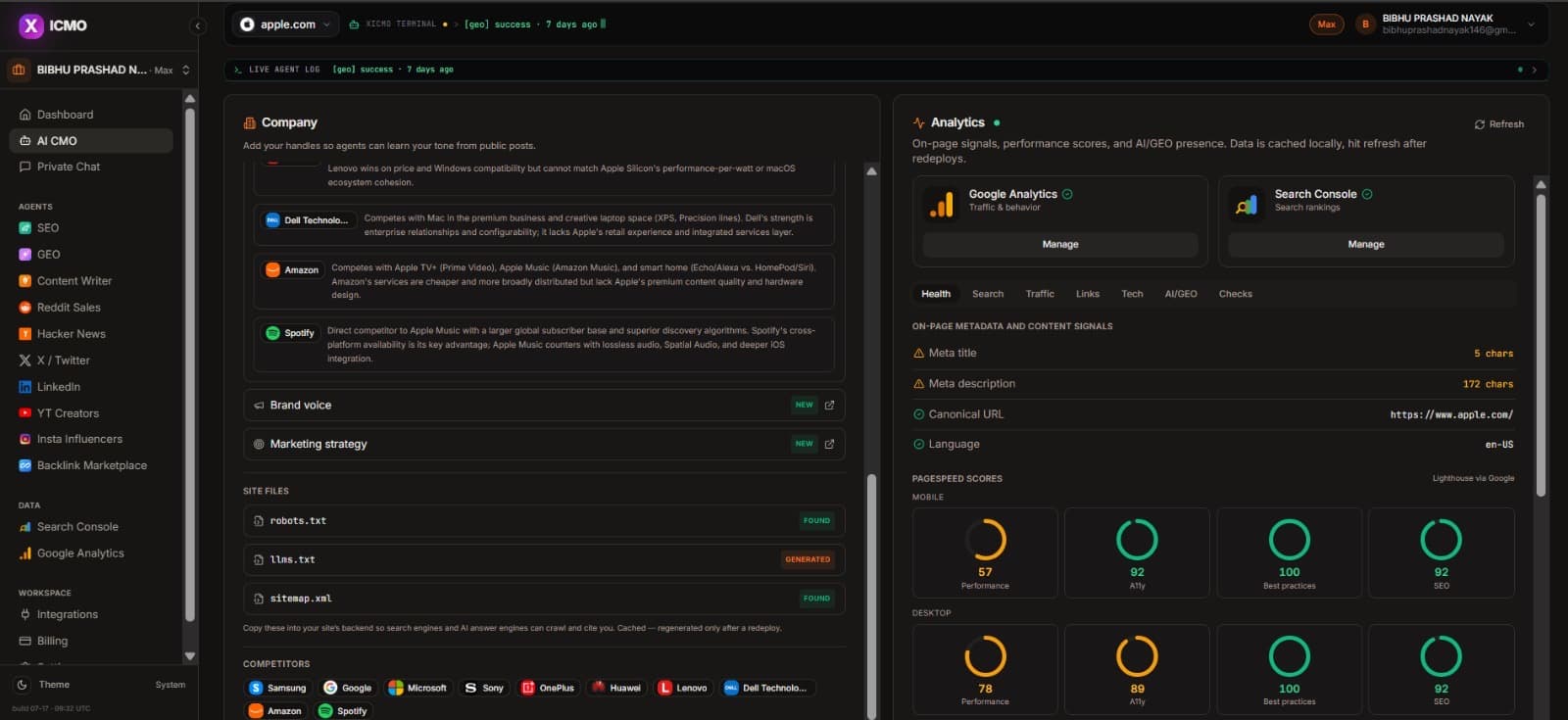Refresh the Analytics data

pyautogui.click(x=1499, y=124)
